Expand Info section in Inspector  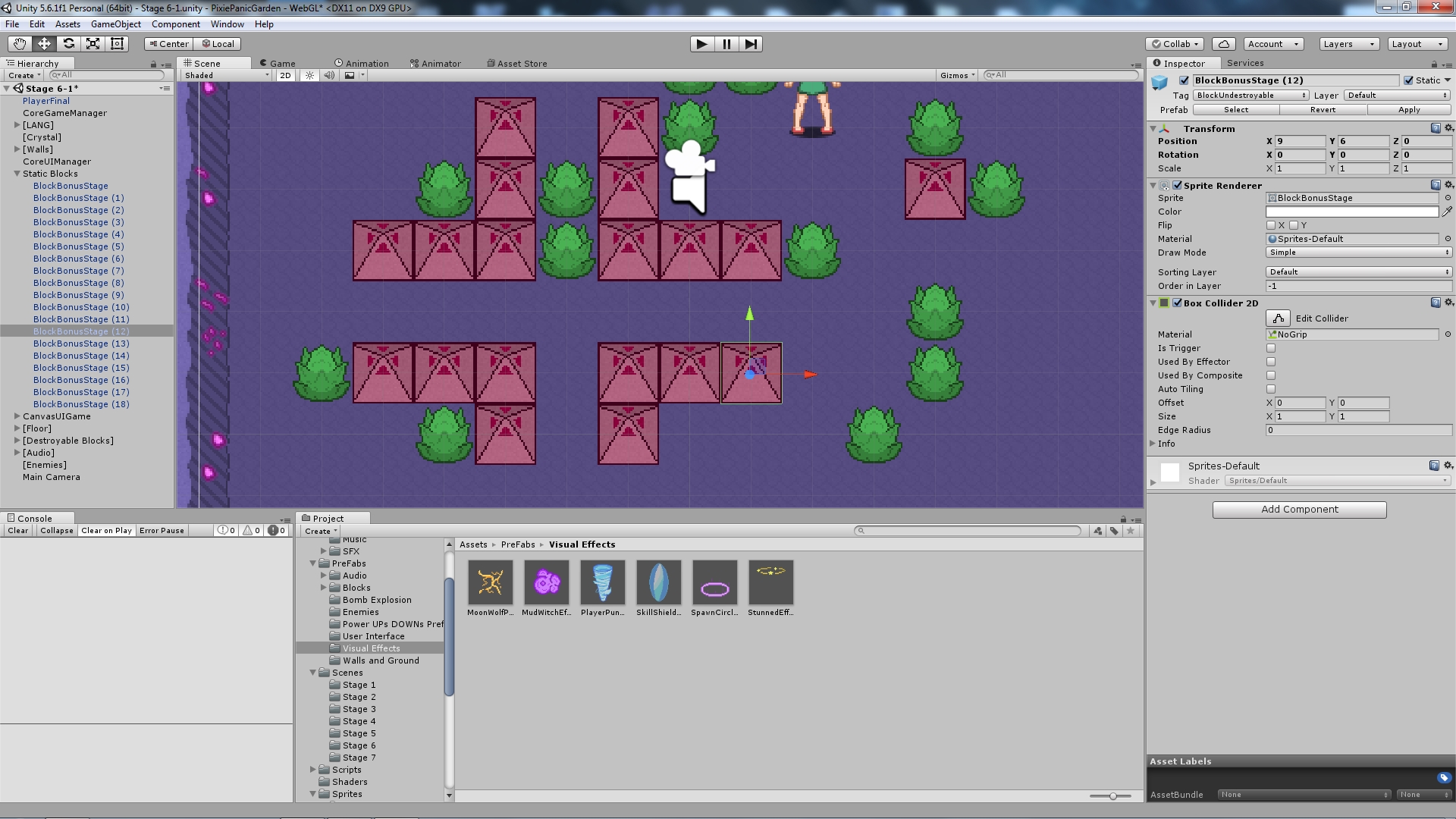pos(1153,444)
